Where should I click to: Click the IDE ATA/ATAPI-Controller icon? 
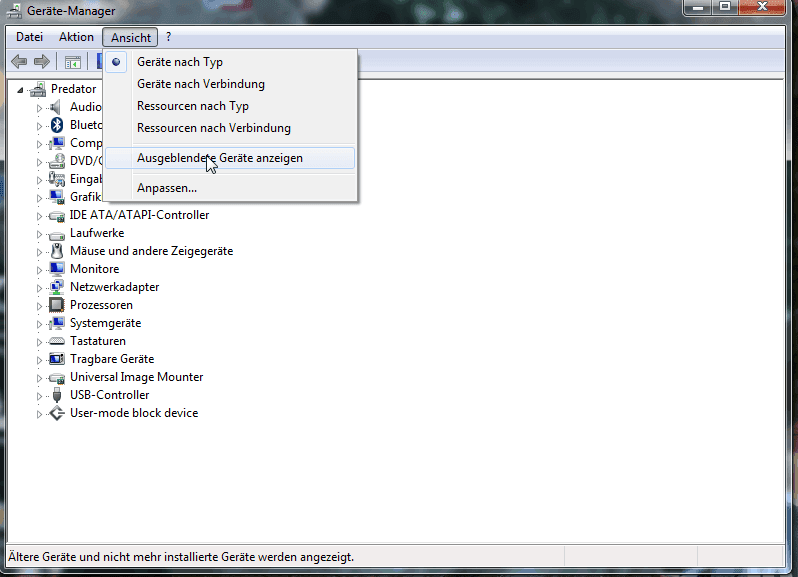(56, 216)
